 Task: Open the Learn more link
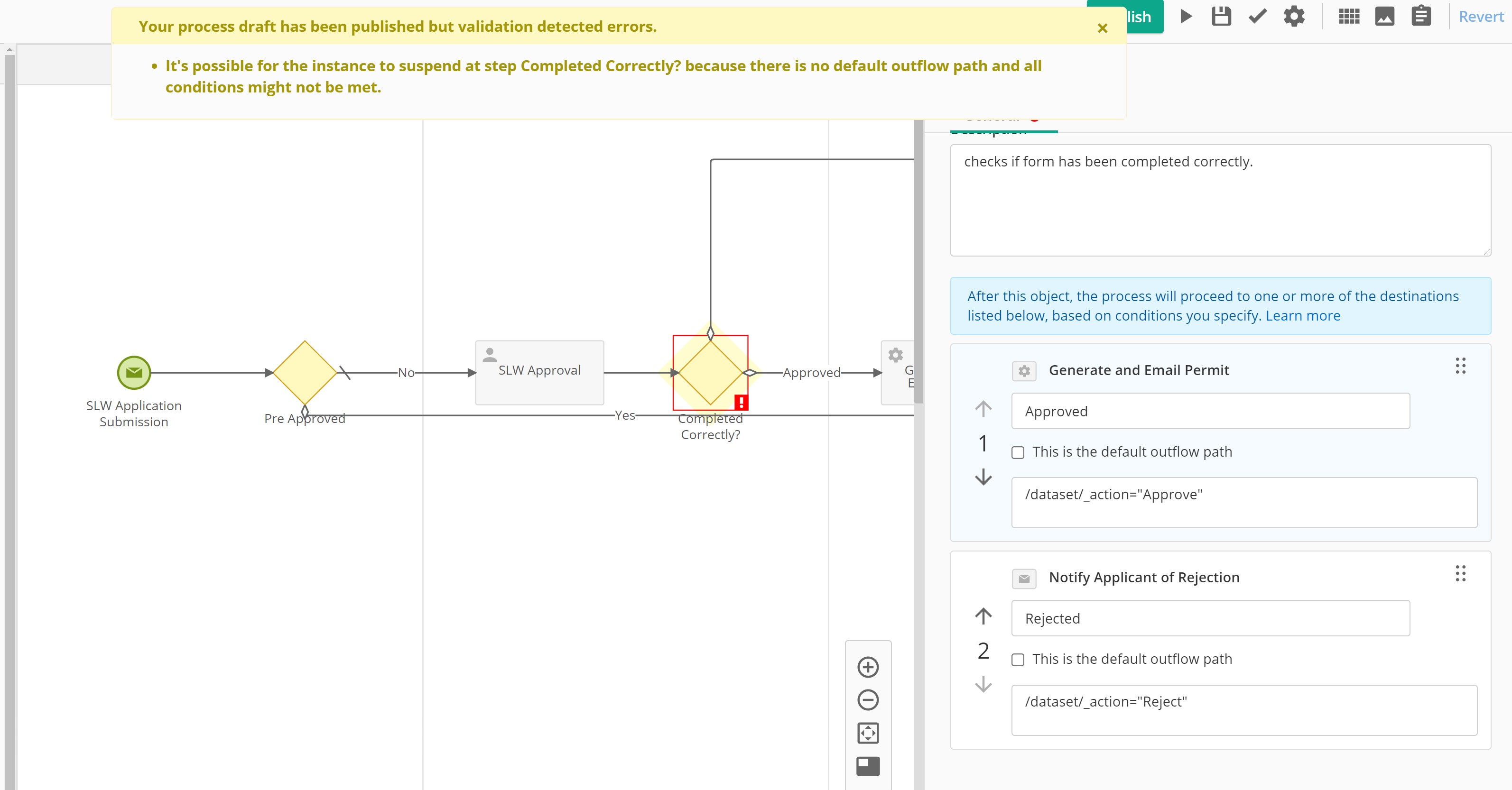[1302, 315]
